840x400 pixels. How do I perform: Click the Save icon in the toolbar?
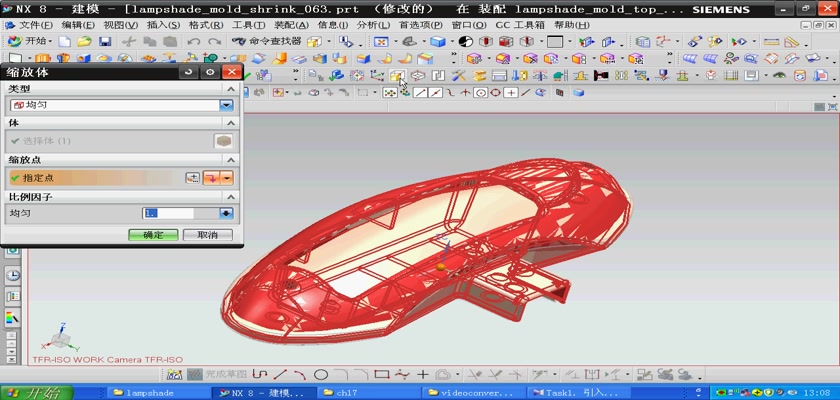coord(104,42)
